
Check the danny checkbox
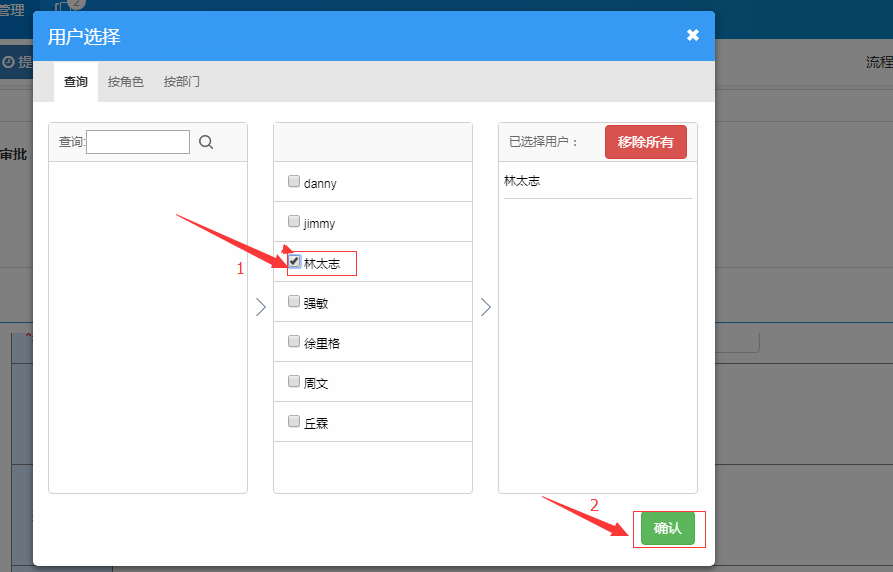[294, 182]
